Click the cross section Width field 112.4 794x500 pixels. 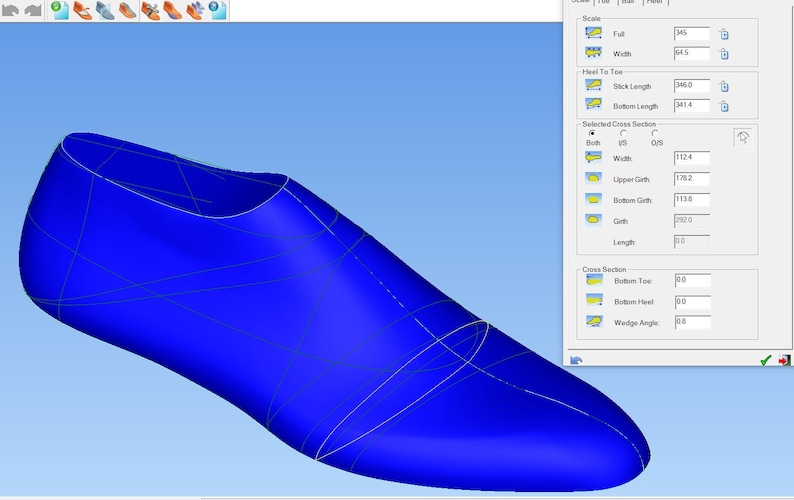coord(692,158)
